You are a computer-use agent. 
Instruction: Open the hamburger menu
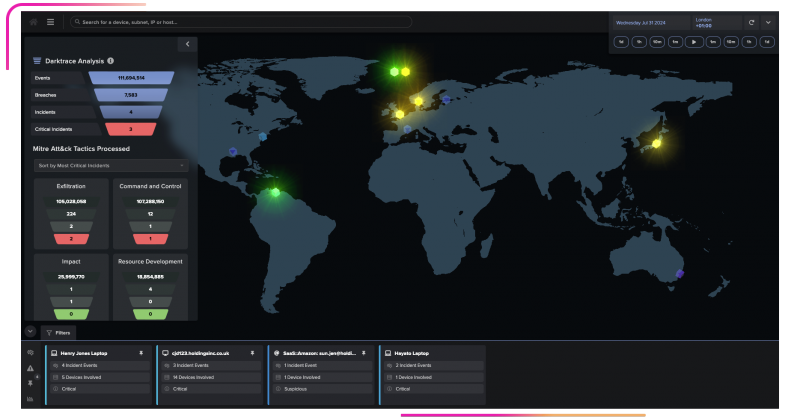[50, 21]
